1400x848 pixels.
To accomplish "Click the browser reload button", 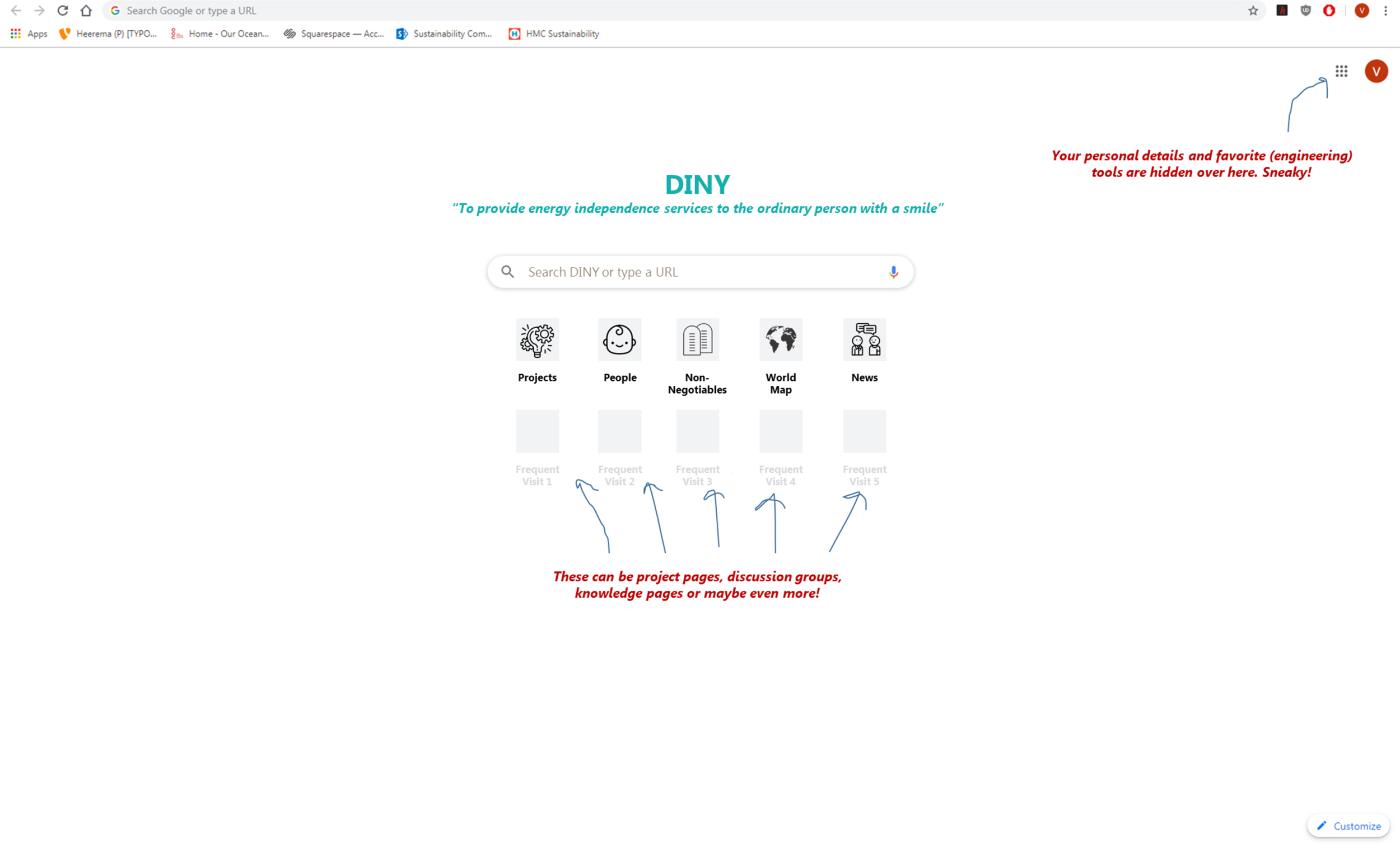I will (63, 11).
